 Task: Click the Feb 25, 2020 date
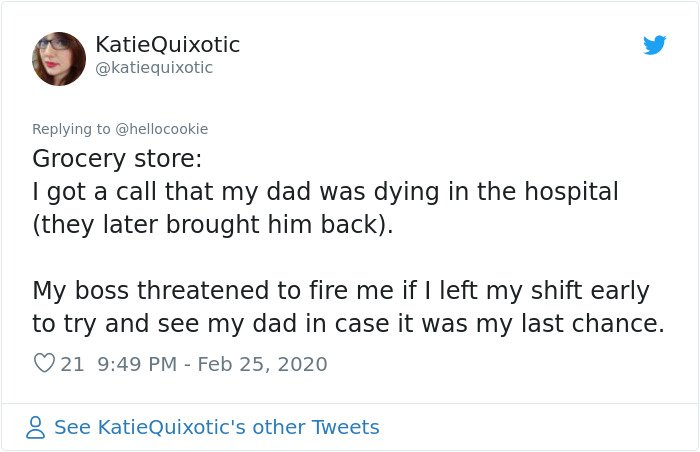click(x=262, y=364)
